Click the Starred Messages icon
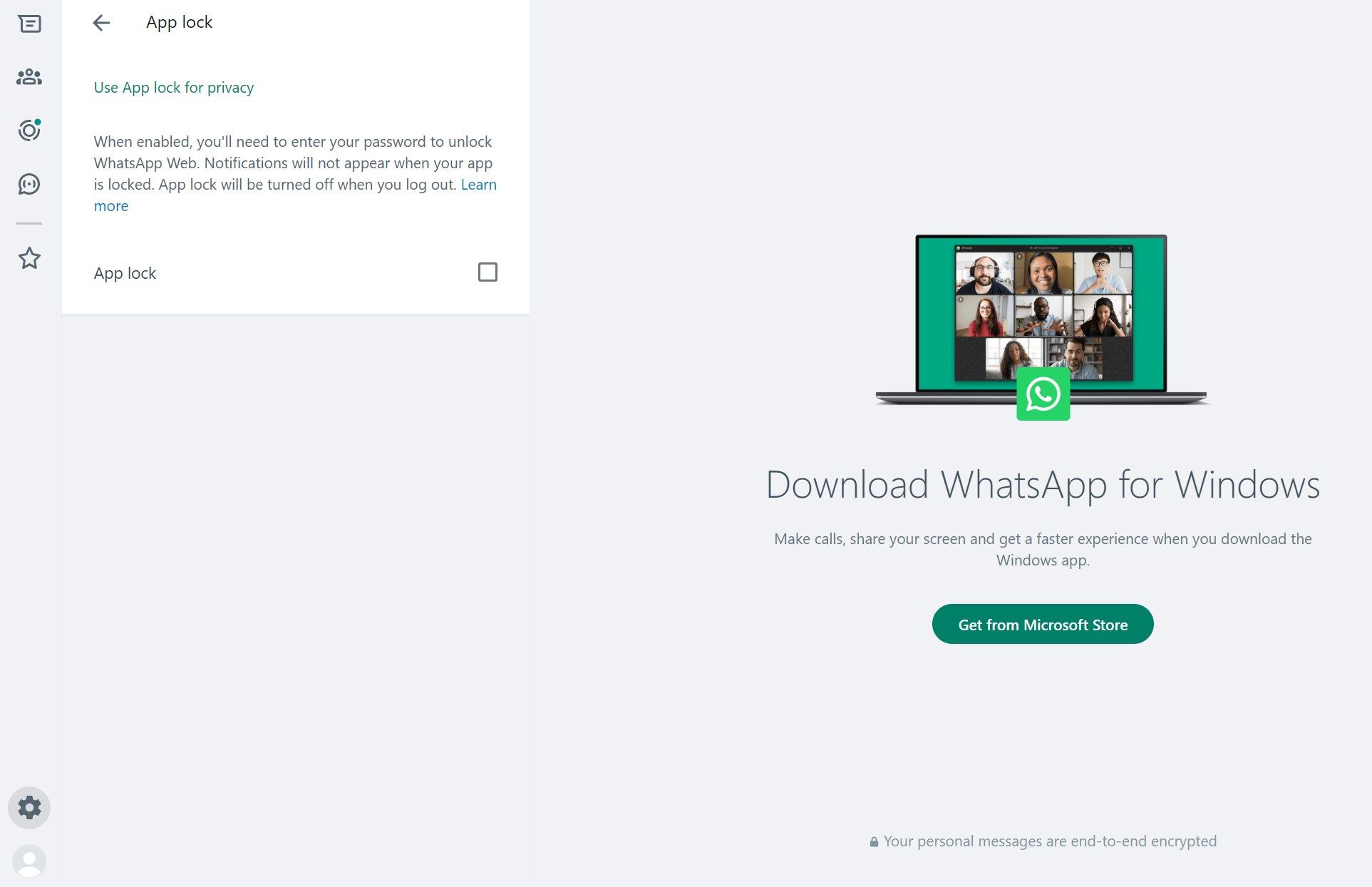1372x887 pixels. click(x=29, y=257)
